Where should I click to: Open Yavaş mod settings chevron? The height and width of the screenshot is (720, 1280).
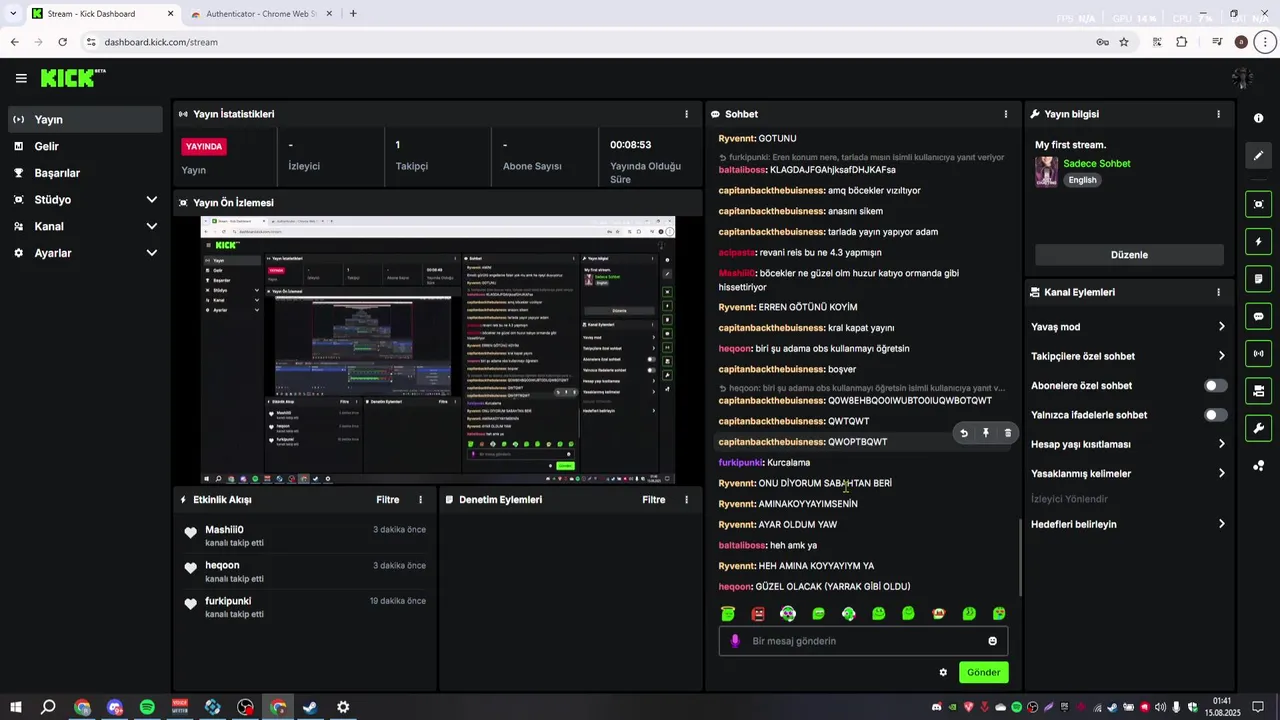(1221, 327)
